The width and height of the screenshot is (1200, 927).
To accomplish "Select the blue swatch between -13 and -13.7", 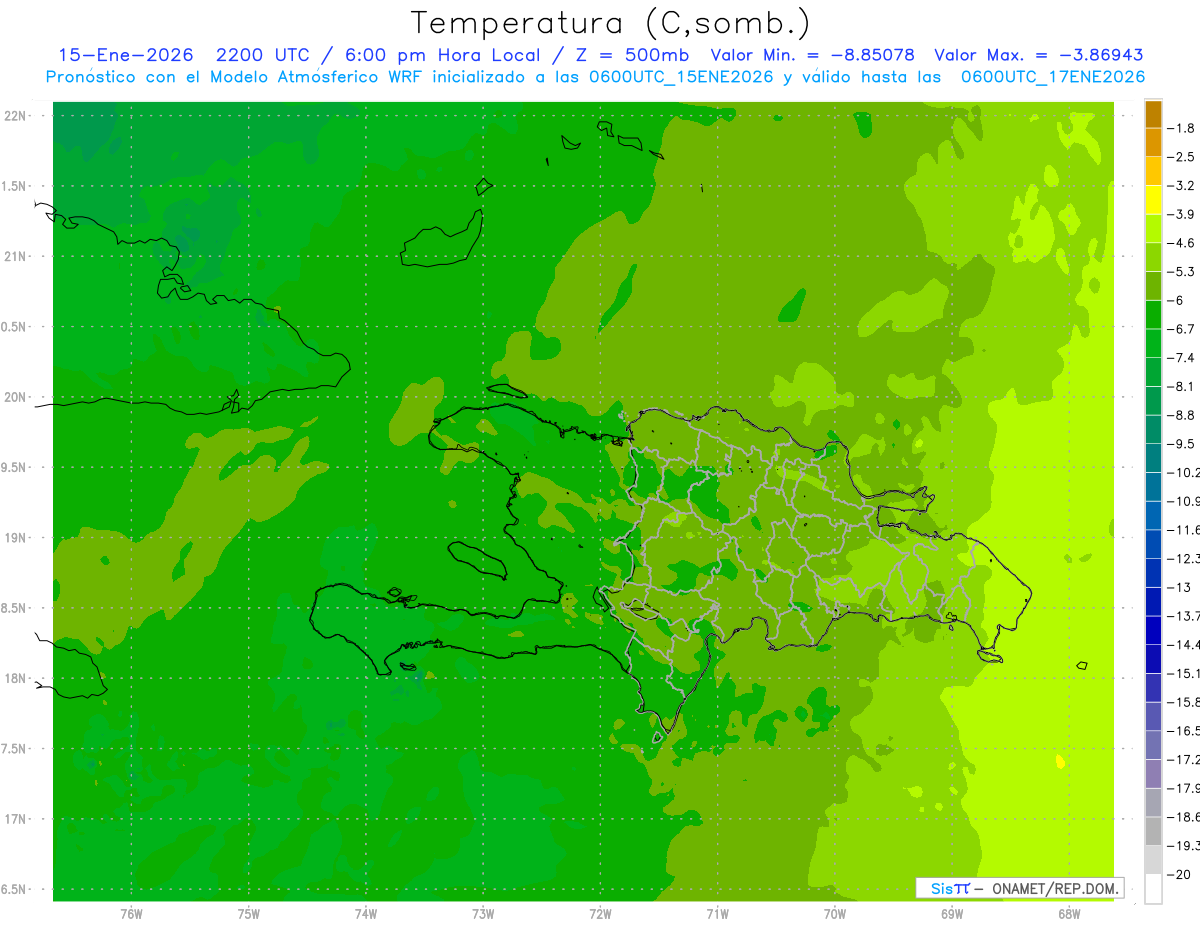I will point(1153,601).
